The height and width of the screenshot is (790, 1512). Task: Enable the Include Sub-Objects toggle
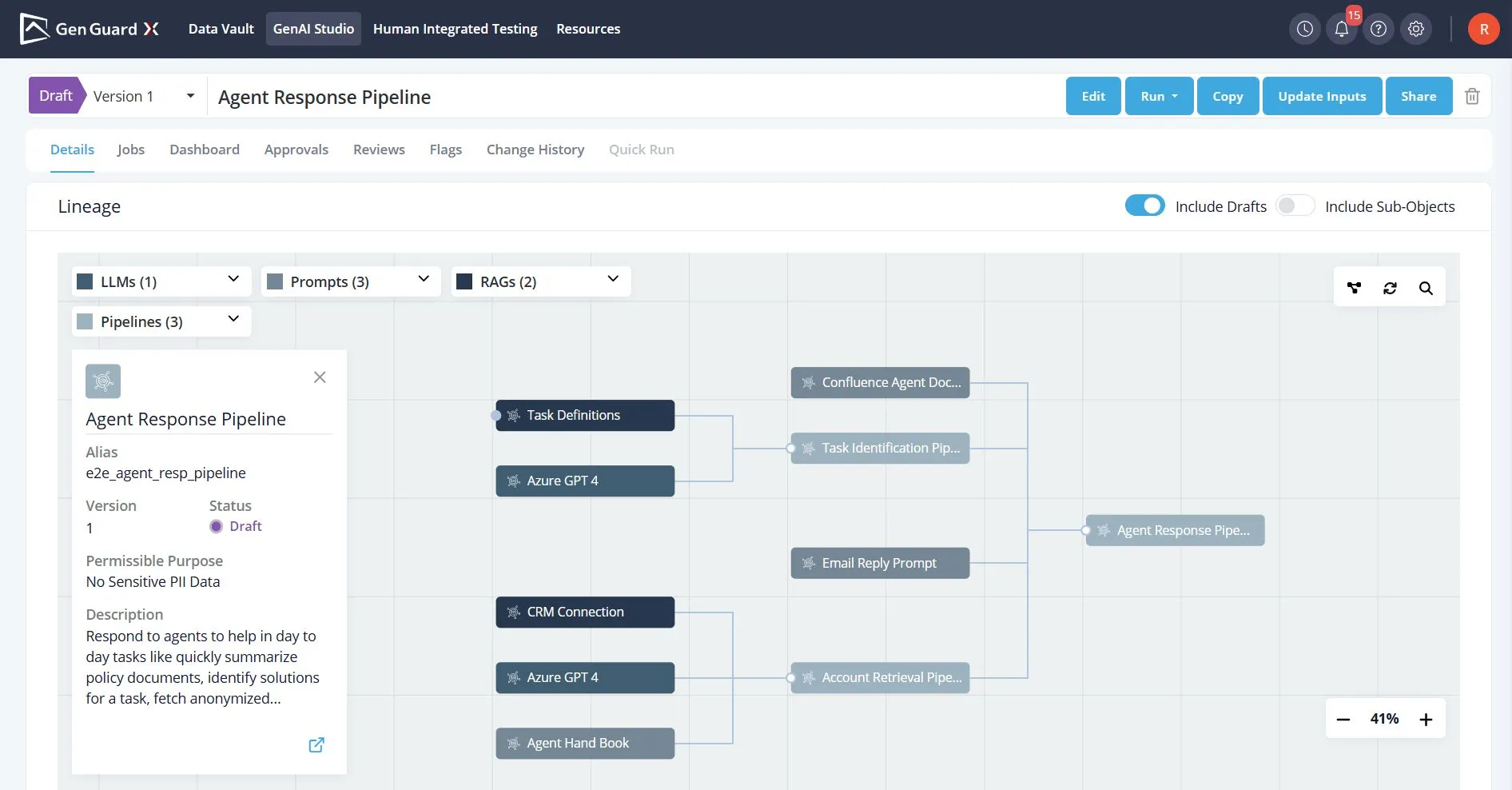[x=1295, y=205]
